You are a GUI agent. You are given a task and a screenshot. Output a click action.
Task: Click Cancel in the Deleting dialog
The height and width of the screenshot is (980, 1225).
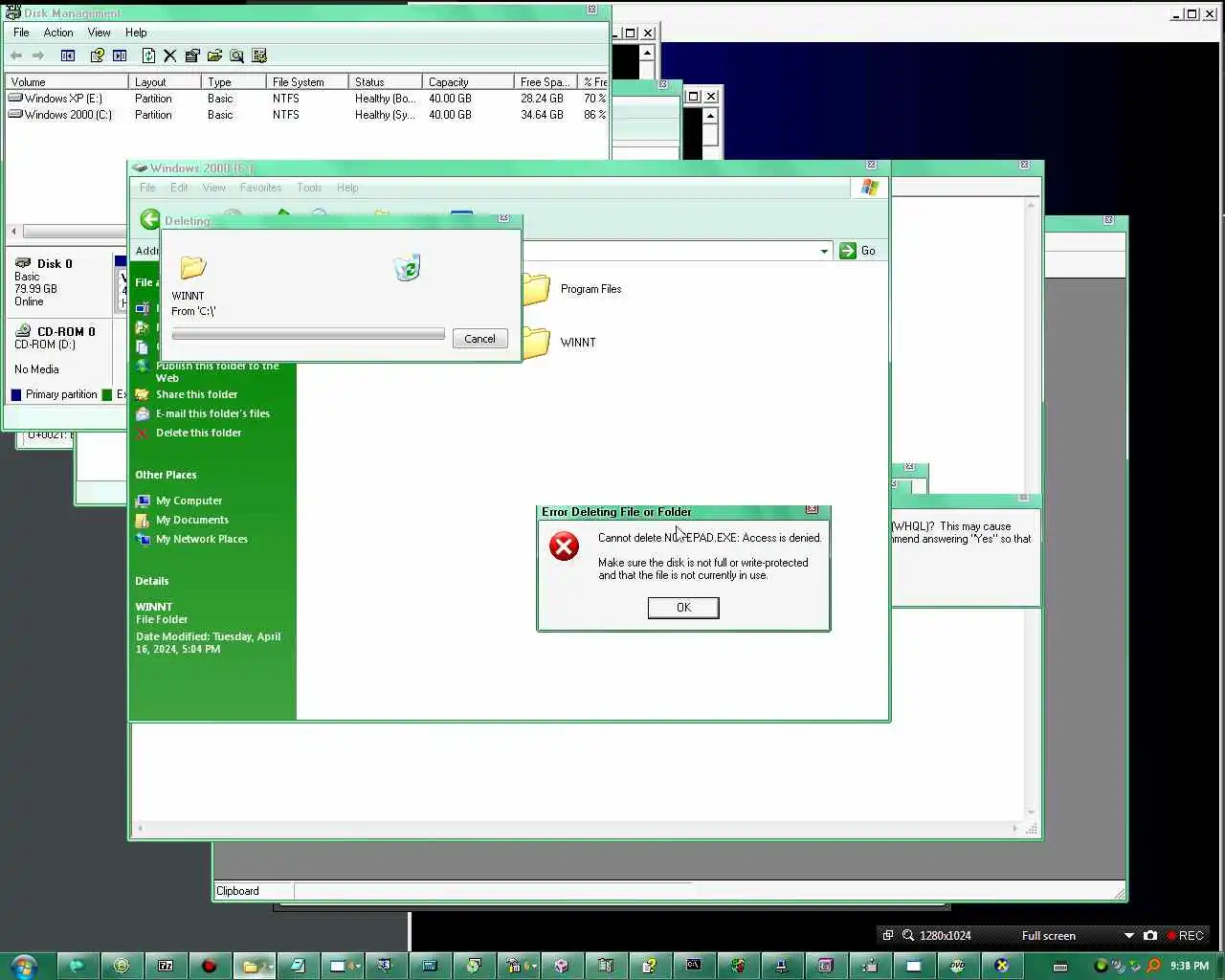pos(479,339)
